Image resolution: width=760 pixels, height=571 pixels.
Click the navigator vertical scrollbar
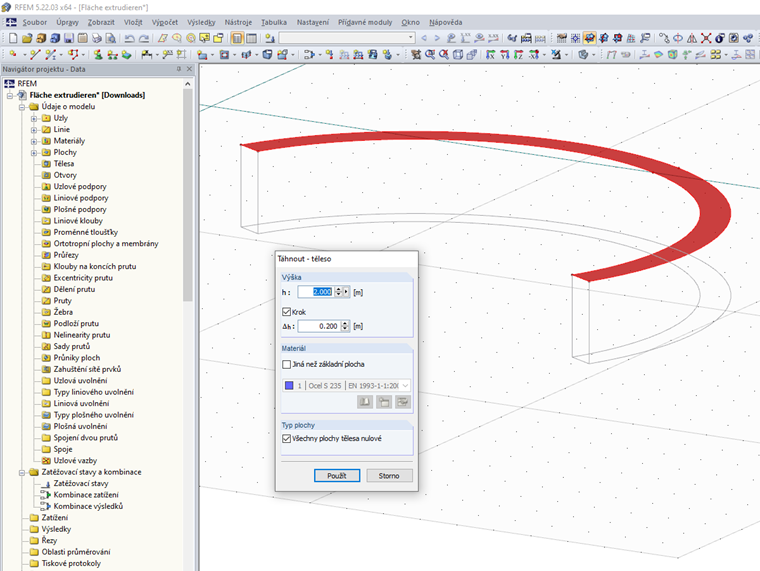[x=188, y=194]
